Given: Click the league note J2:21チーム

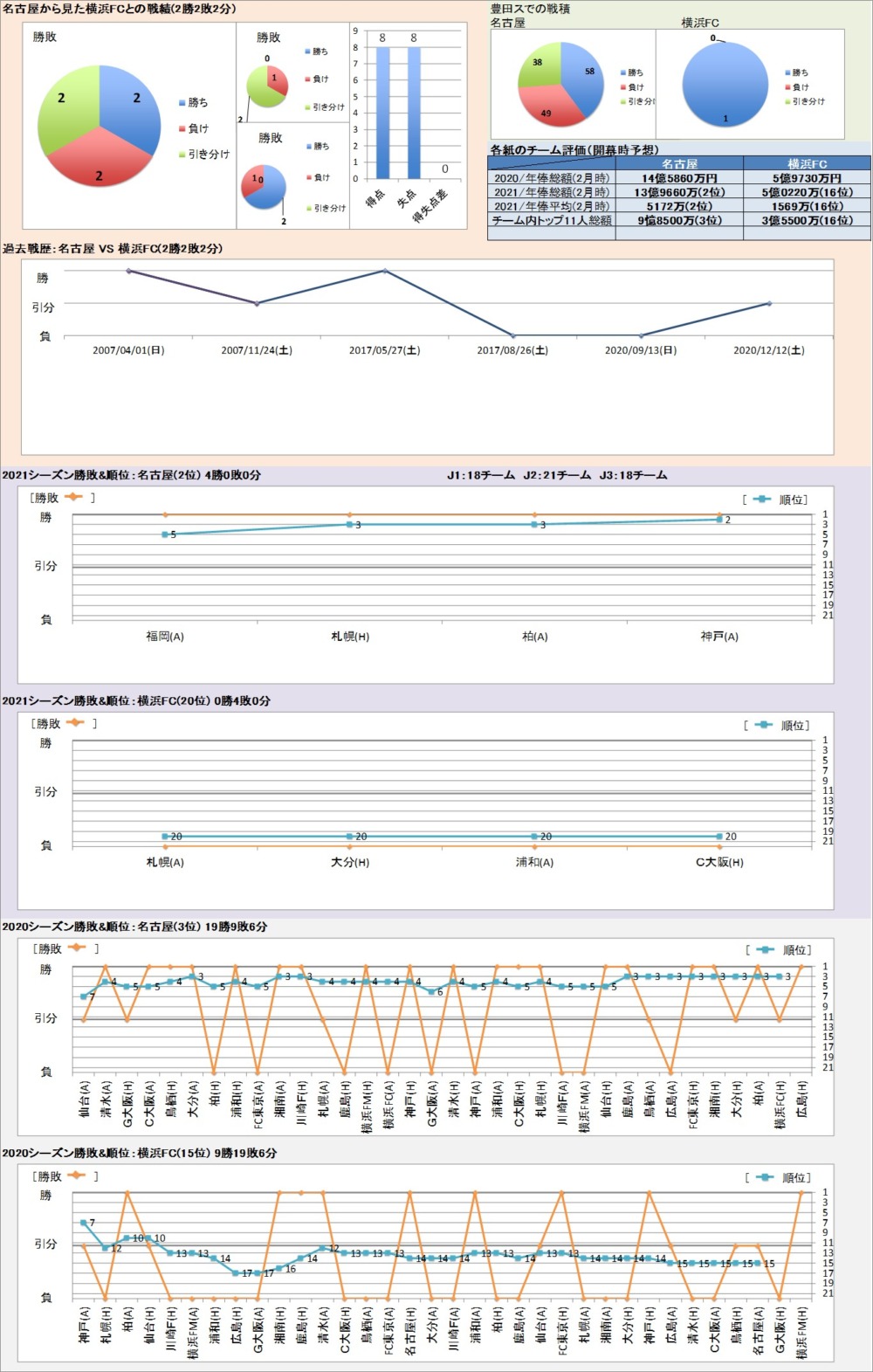Looking at the screenshot, I should pyautogui.click(x=557, y=476).
